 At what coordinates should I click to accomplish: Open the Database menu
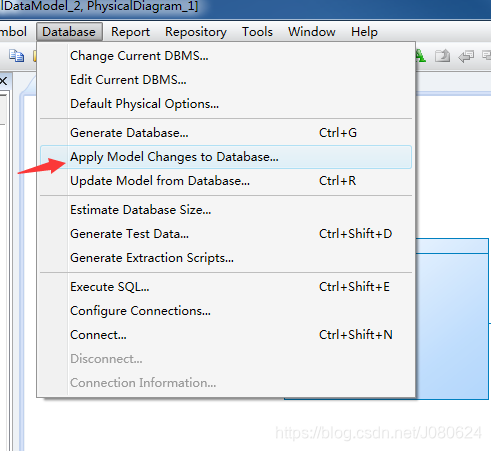[69, 32]
